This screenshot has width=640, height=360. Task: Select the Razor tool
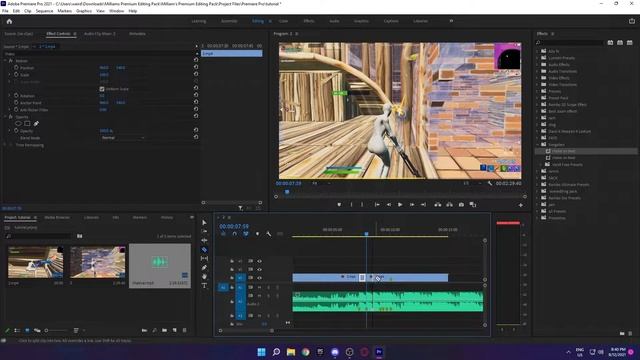pos(204,249)
